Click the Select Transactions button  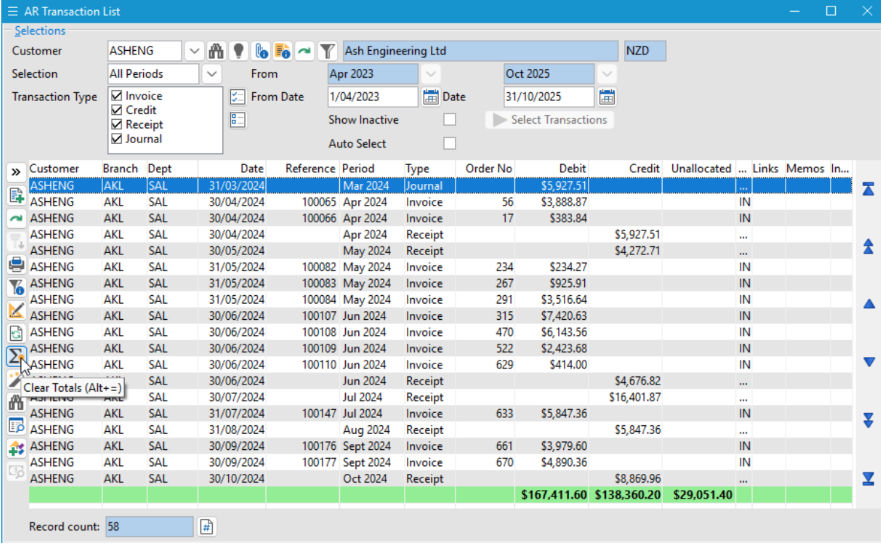[x=550, y=120]
